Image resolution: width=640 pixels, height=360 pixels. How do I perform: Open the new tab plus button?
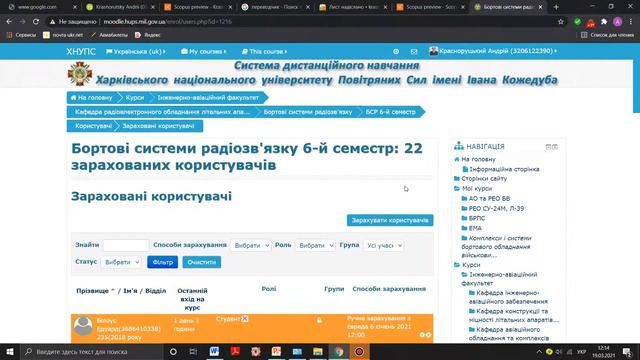click(556, 7)
